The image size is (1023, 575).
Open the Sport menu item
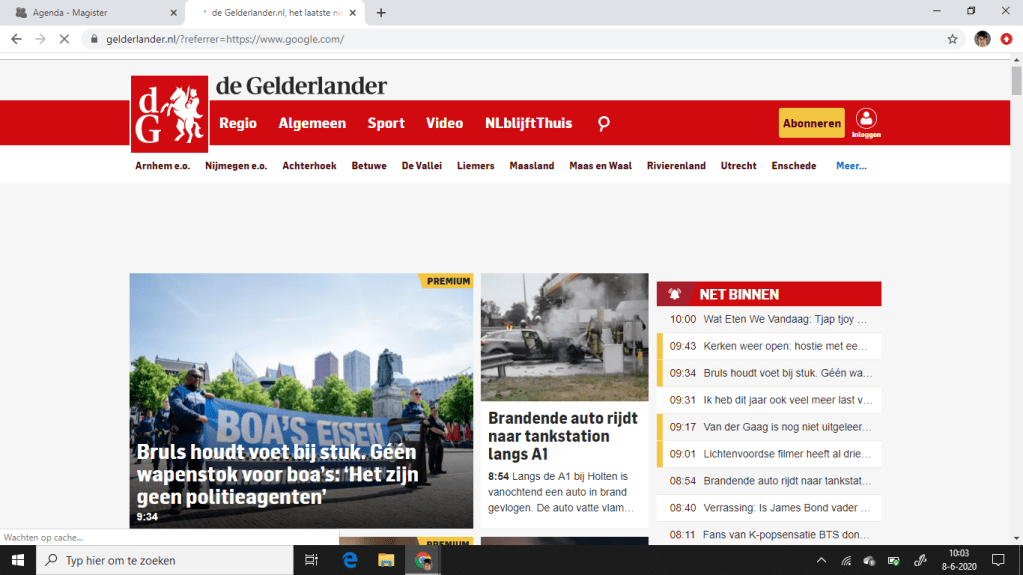coord(386,123)
